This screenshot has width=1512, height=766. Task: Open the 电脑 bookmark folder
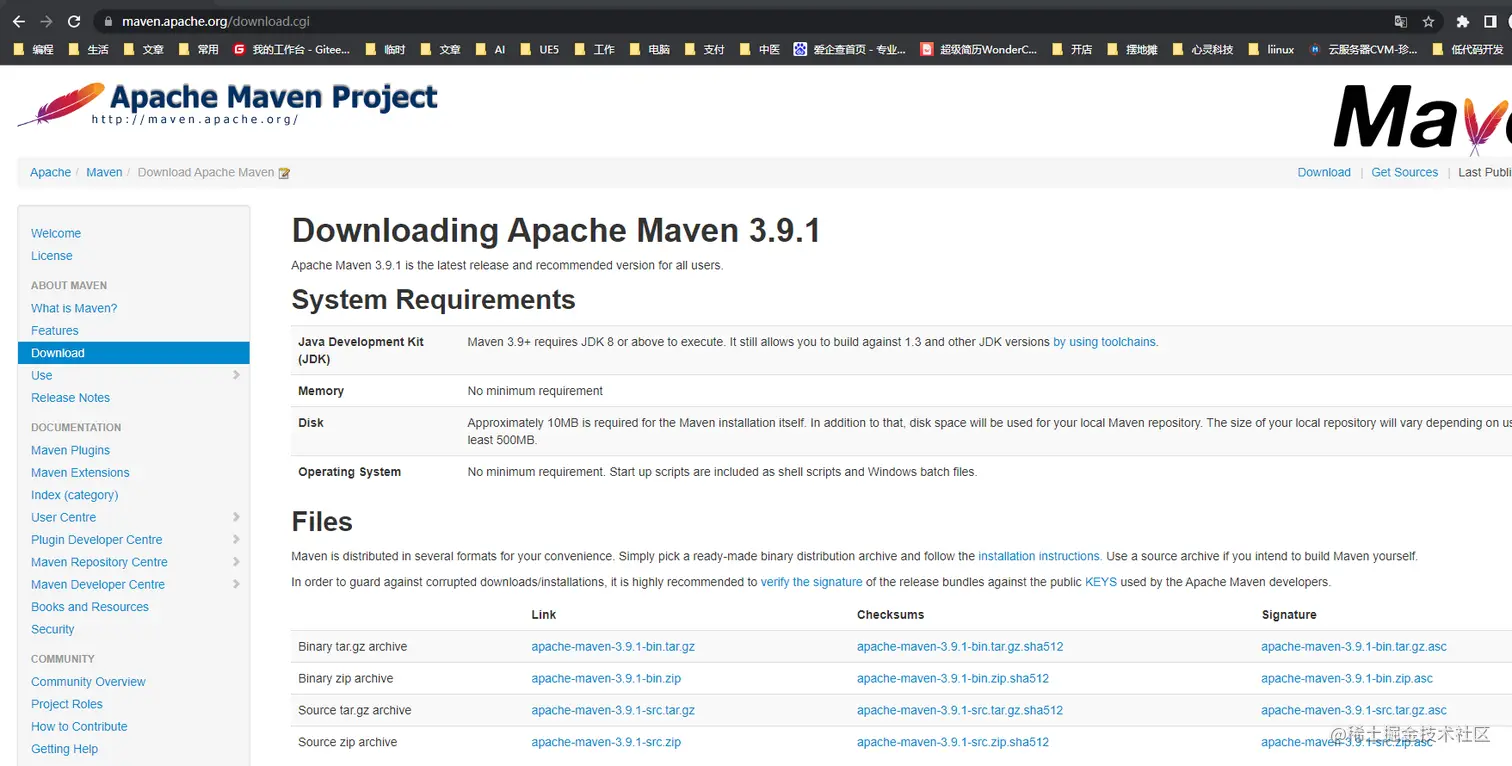pos(650,49)
